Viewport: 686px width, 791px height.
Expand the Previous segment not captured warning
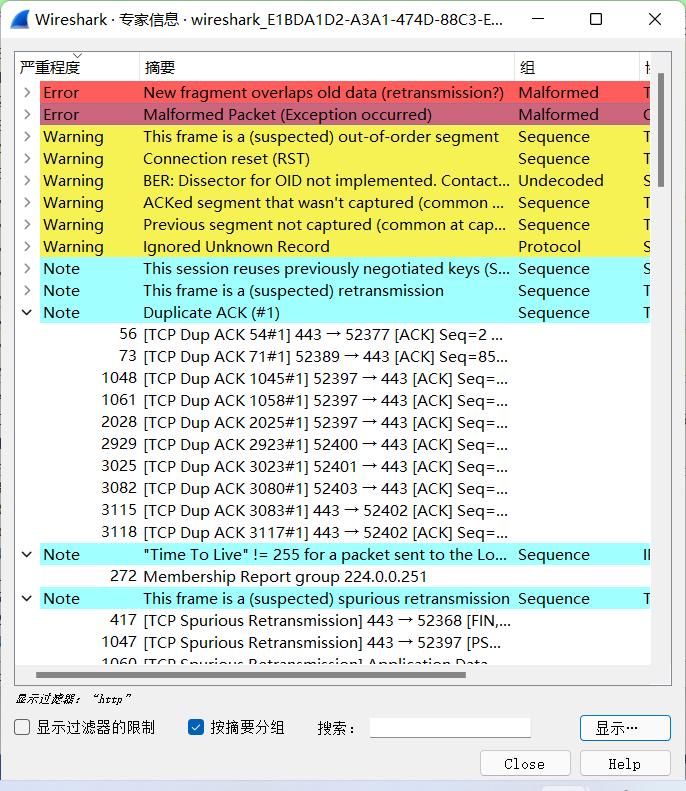coord(27,224)
